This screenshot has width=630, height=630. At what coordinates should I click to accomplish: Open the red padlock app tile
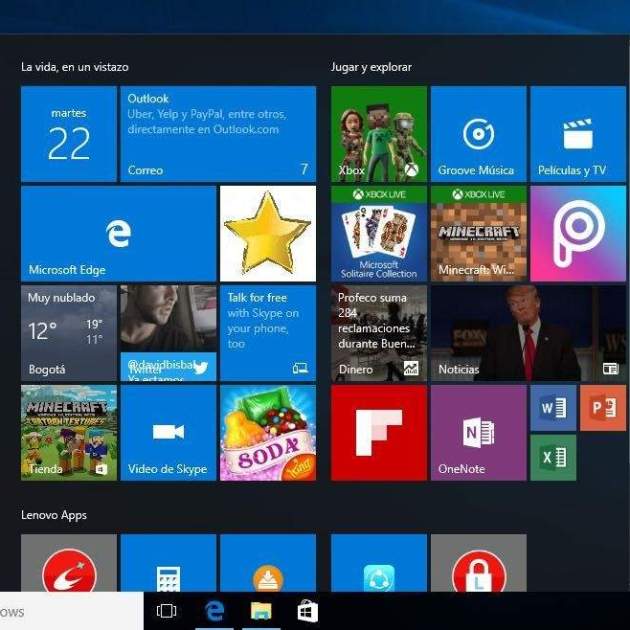[479, 563]
